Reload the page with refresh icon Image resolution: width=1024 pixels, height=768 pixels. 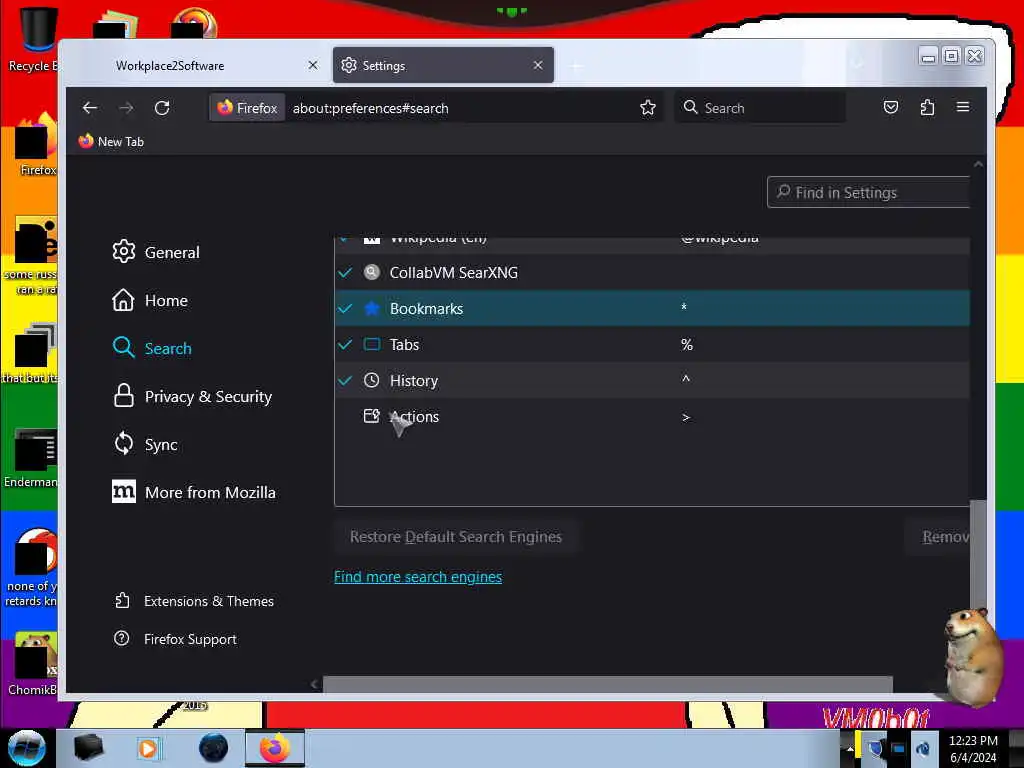pyautogui.click(x=162, y=108)
